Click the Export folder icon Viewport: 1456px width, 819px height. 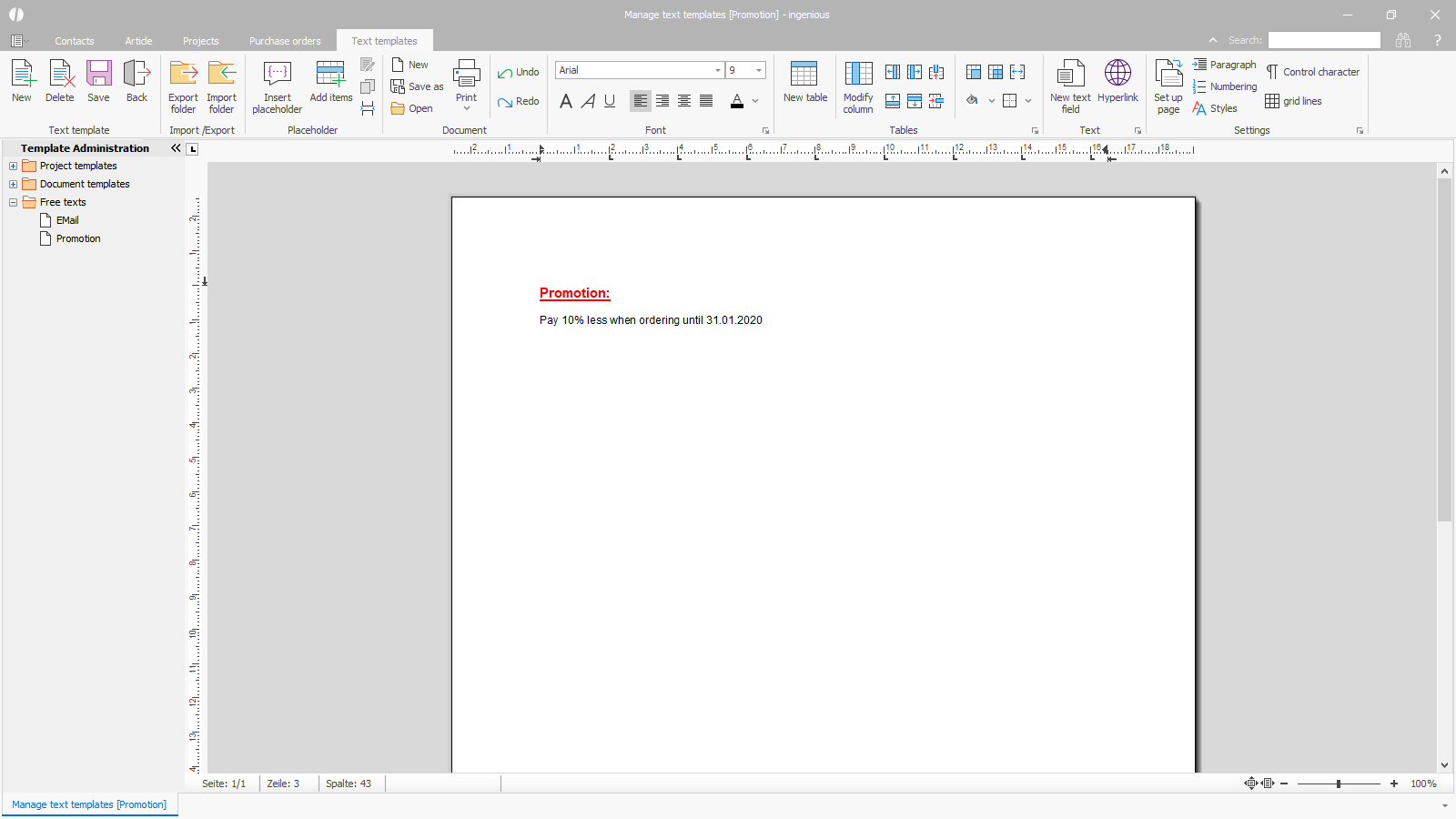(183, 74)
